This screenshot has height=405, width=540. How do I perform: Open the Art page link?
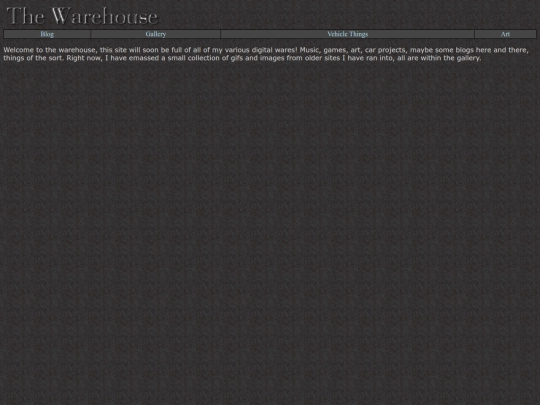point(505,34)
